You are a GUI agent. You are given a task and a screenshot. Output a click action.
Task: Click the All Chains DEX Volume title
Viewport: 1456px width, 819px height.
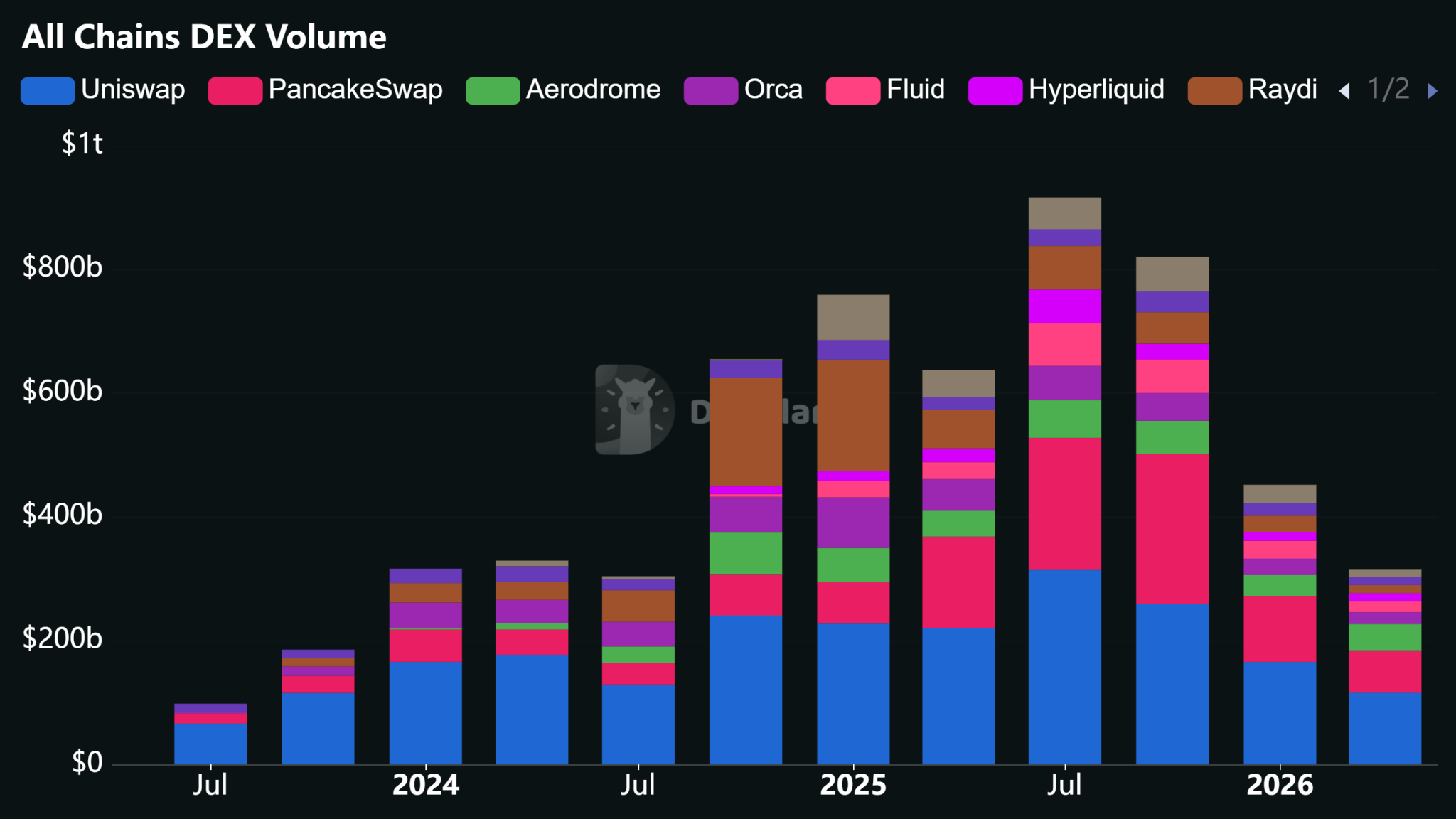[x=204, y=37]
